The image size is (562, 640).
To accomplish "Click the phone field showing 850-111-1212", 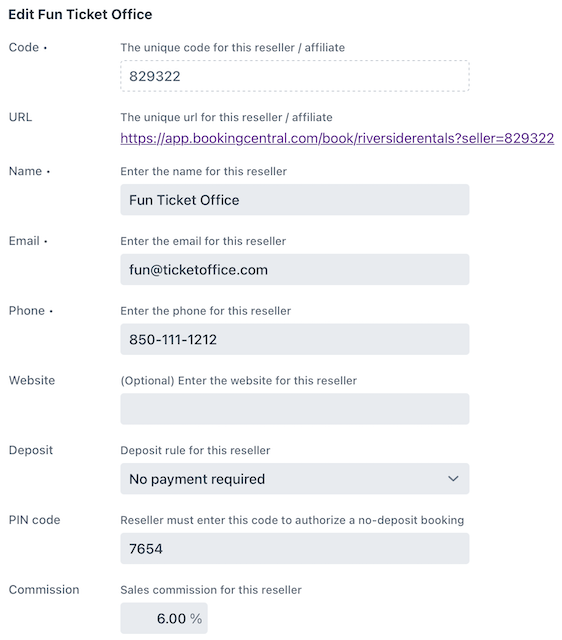I will click(x=295, y=339).
